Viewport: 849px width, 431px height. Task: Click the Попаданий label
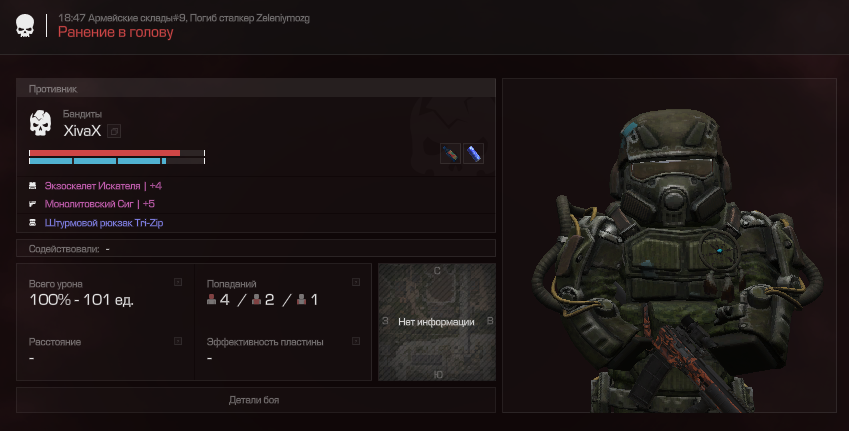pos(231,283)
